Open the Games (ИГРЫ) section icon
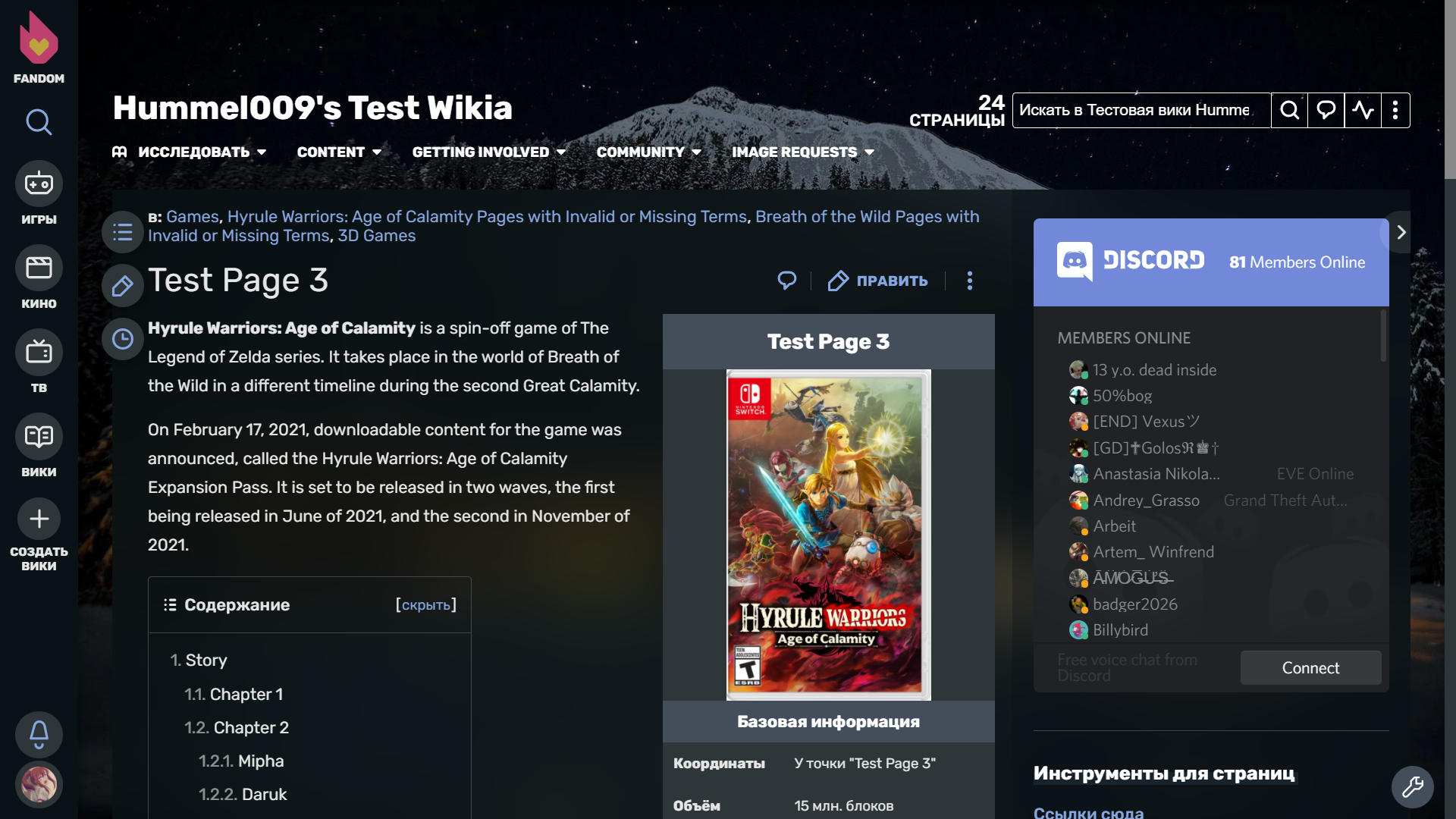 coord(39,184)
